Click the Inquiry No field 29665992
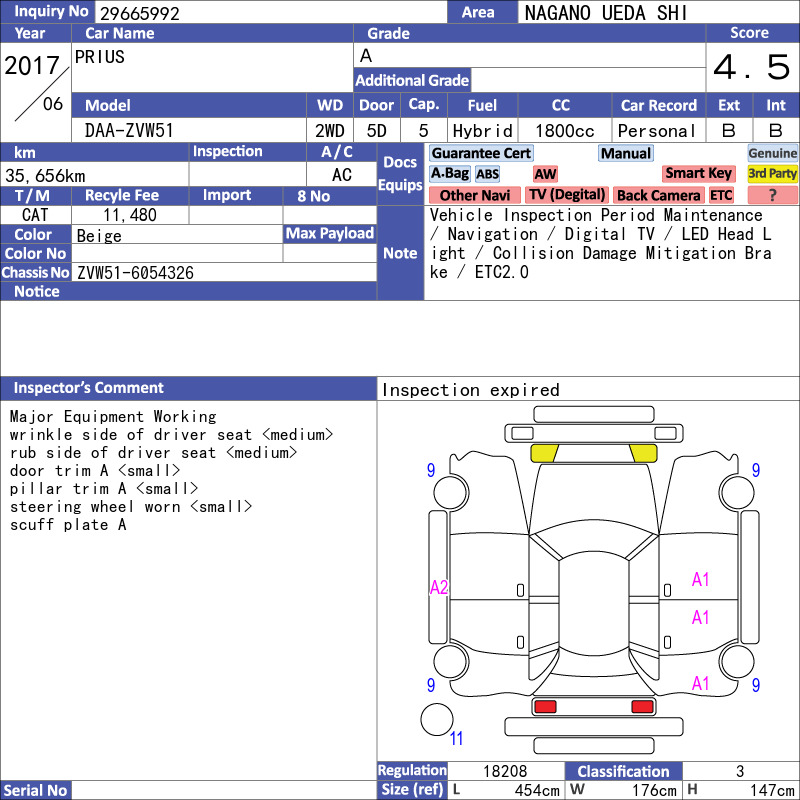 [x=270, y=13]
